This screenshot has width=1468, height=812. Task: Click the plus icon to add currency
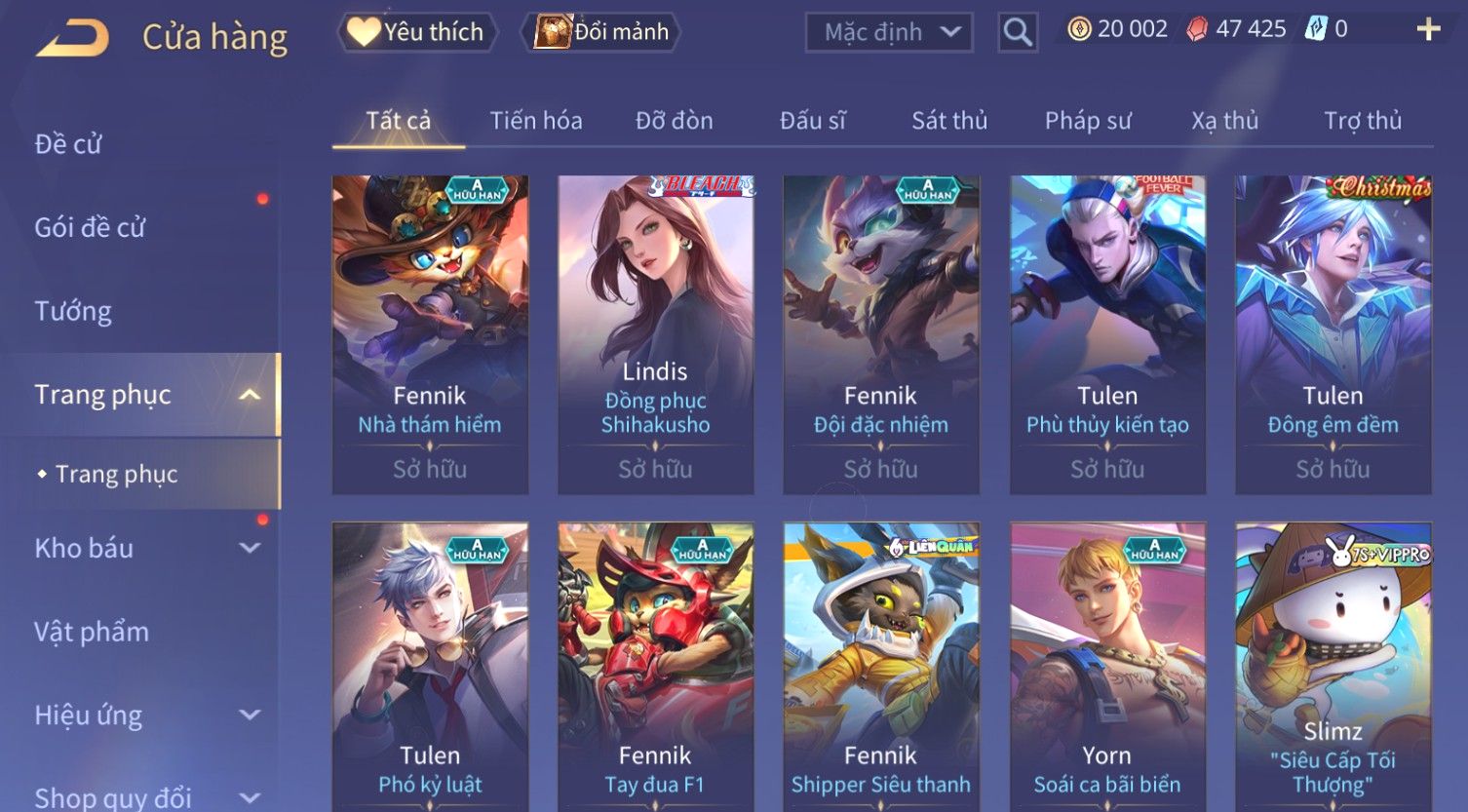1428,29
